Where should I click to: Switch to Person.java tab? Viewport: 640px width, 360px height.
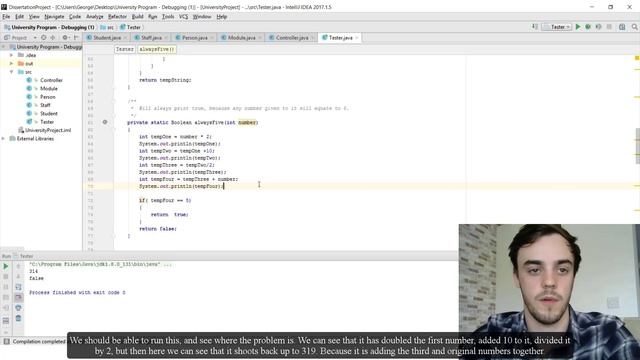(x=194, y=38)
